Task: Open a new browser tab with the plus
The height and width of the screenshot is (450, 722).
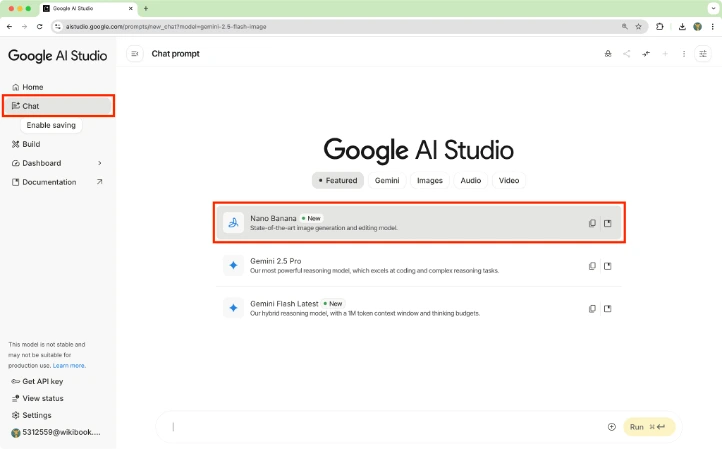Action: click(146, 8)
